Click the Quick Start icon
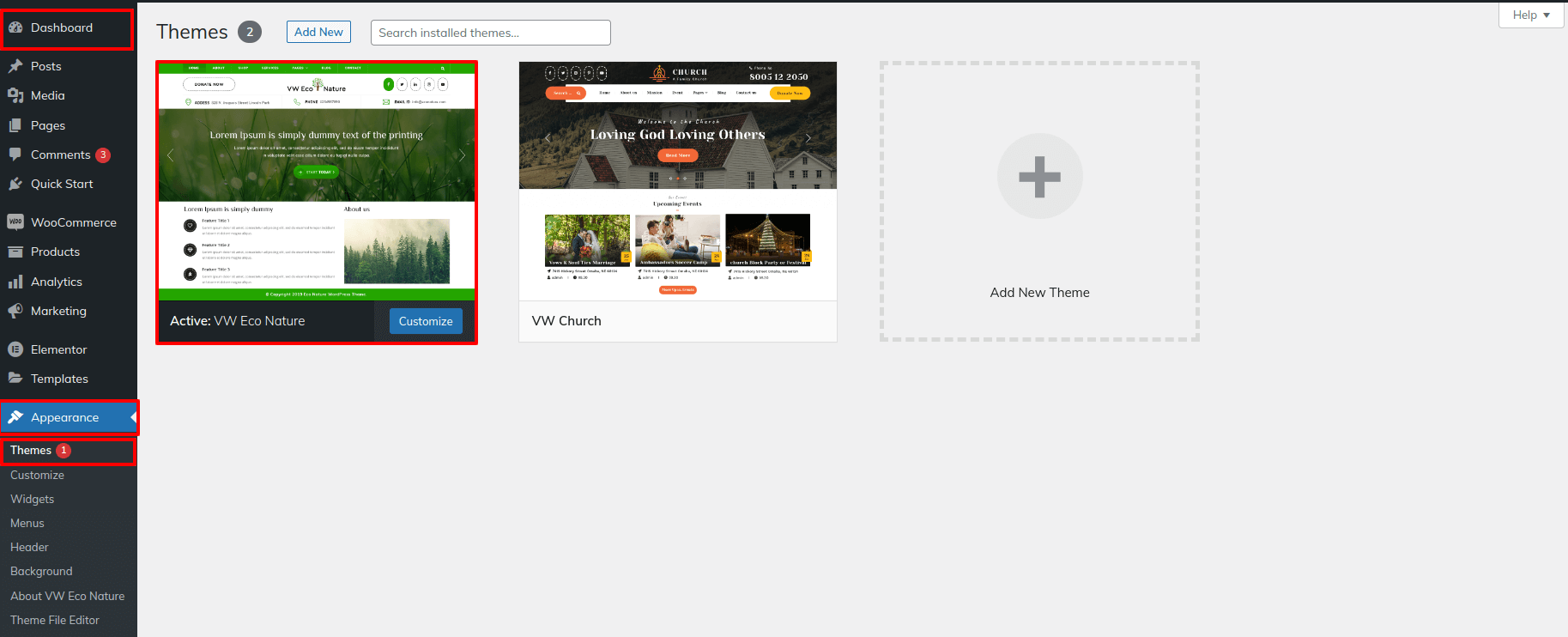The image size is (1568, 637). pos(15,184)
